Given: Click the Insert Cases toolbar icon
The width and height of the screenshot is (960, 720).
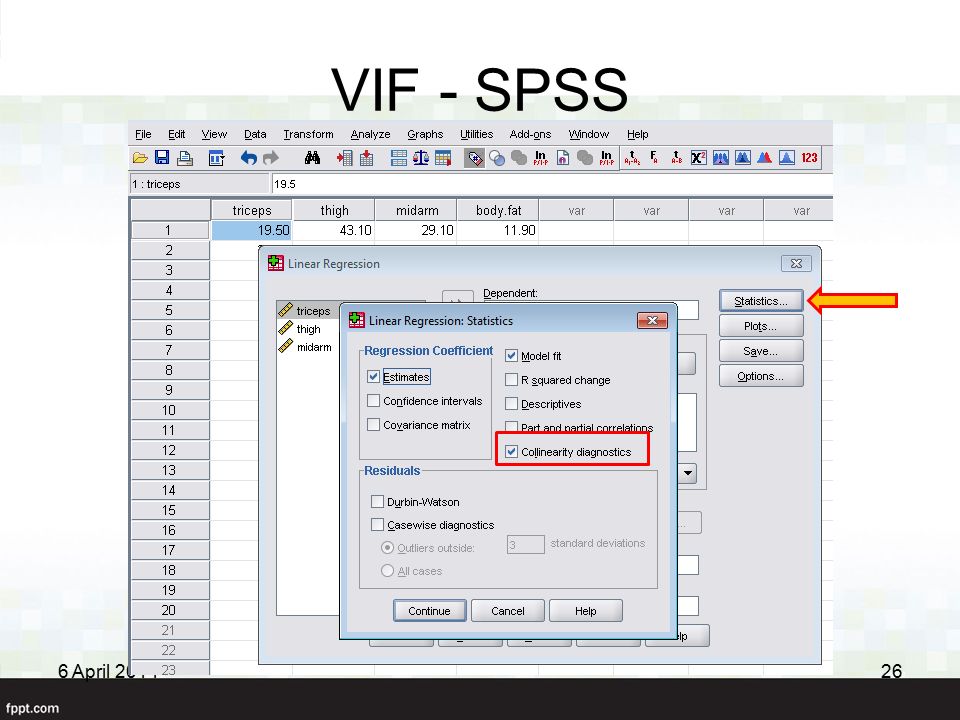Looking at the screenshot, I should (345, 159).
